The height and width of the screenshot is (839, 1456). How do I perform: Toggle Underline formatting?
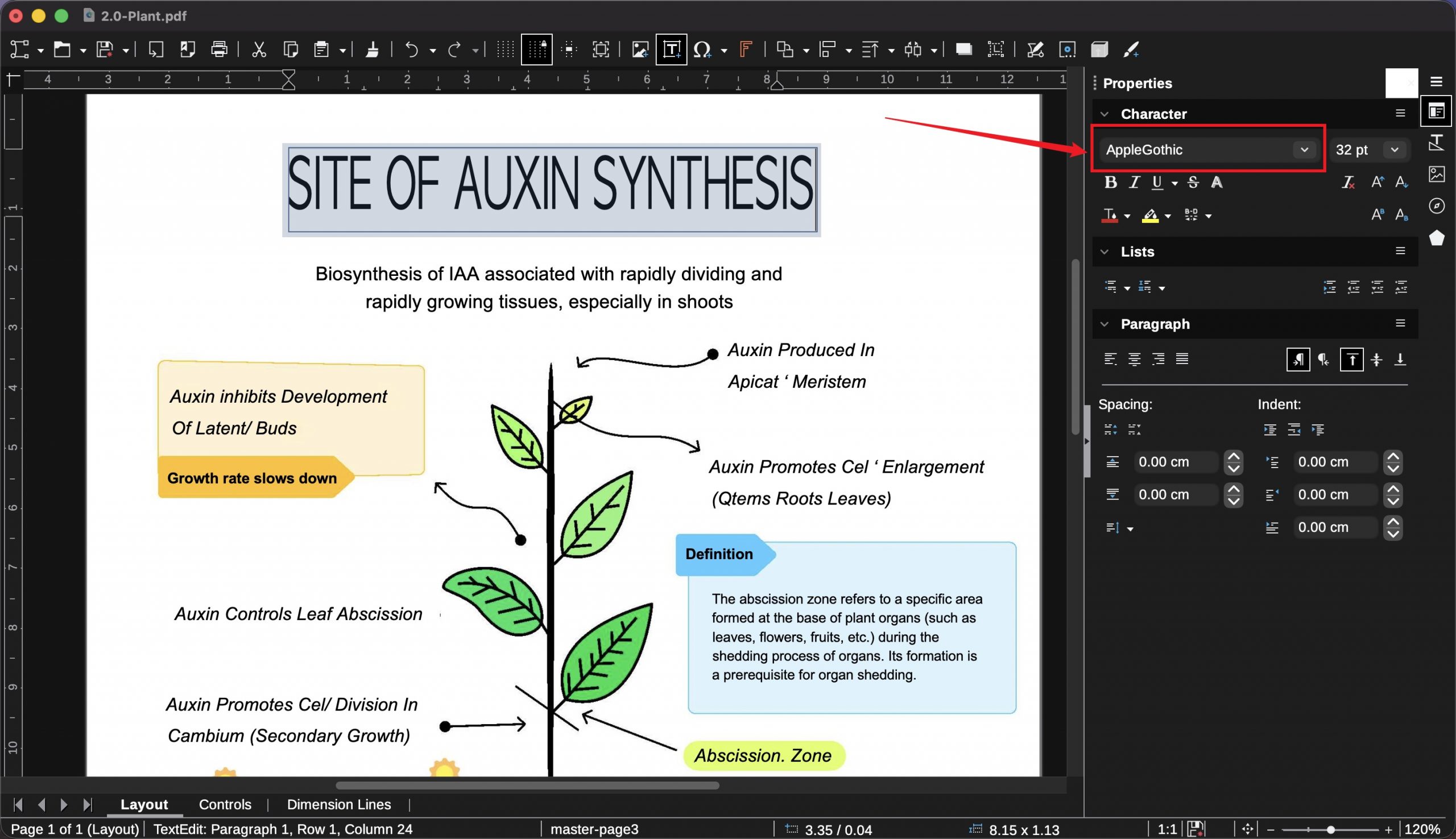1157,183
